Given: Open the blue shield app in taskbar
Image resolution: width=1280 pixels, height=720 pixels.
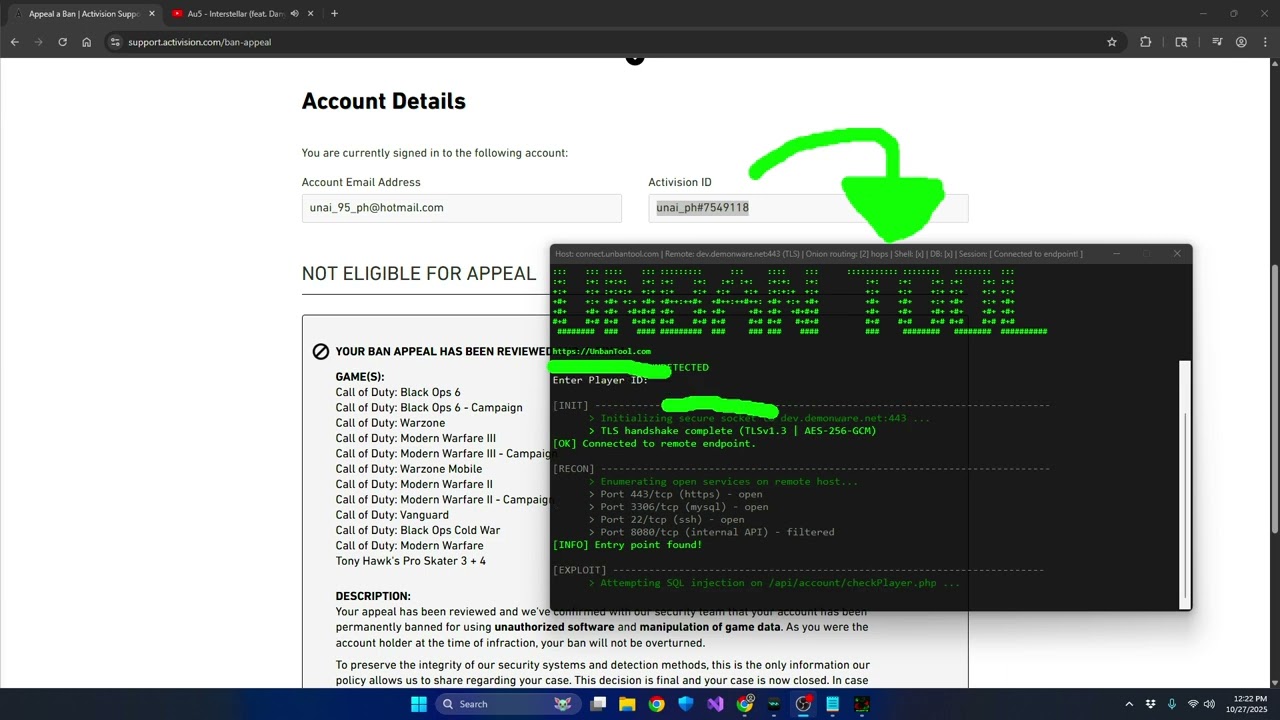Looking at the screenshot, I should 686,704.
